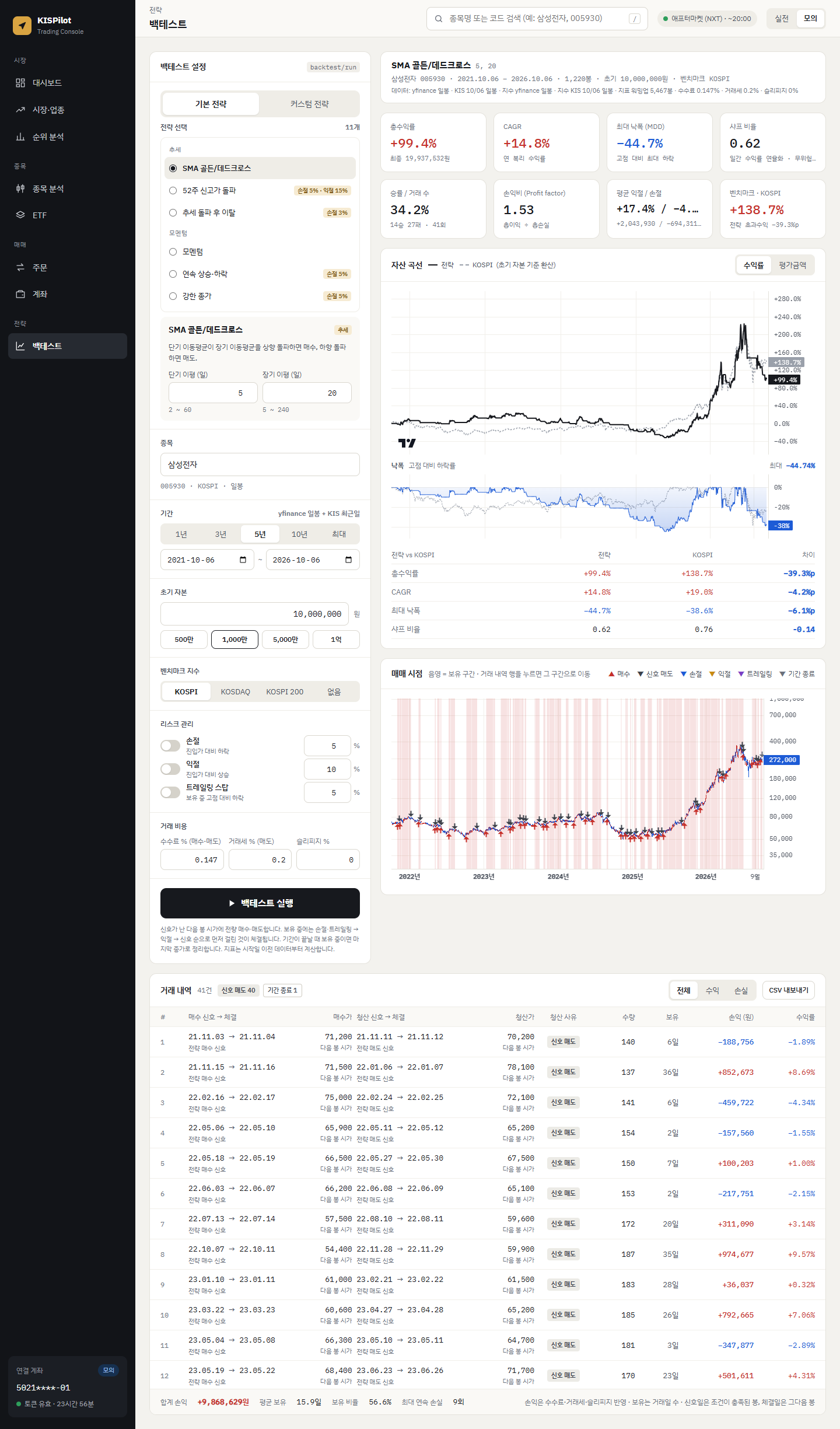Turn on the 익절 take-profit toggle
The width and height of the screenshot is (840, 1429).
click(x=170, y=769)
